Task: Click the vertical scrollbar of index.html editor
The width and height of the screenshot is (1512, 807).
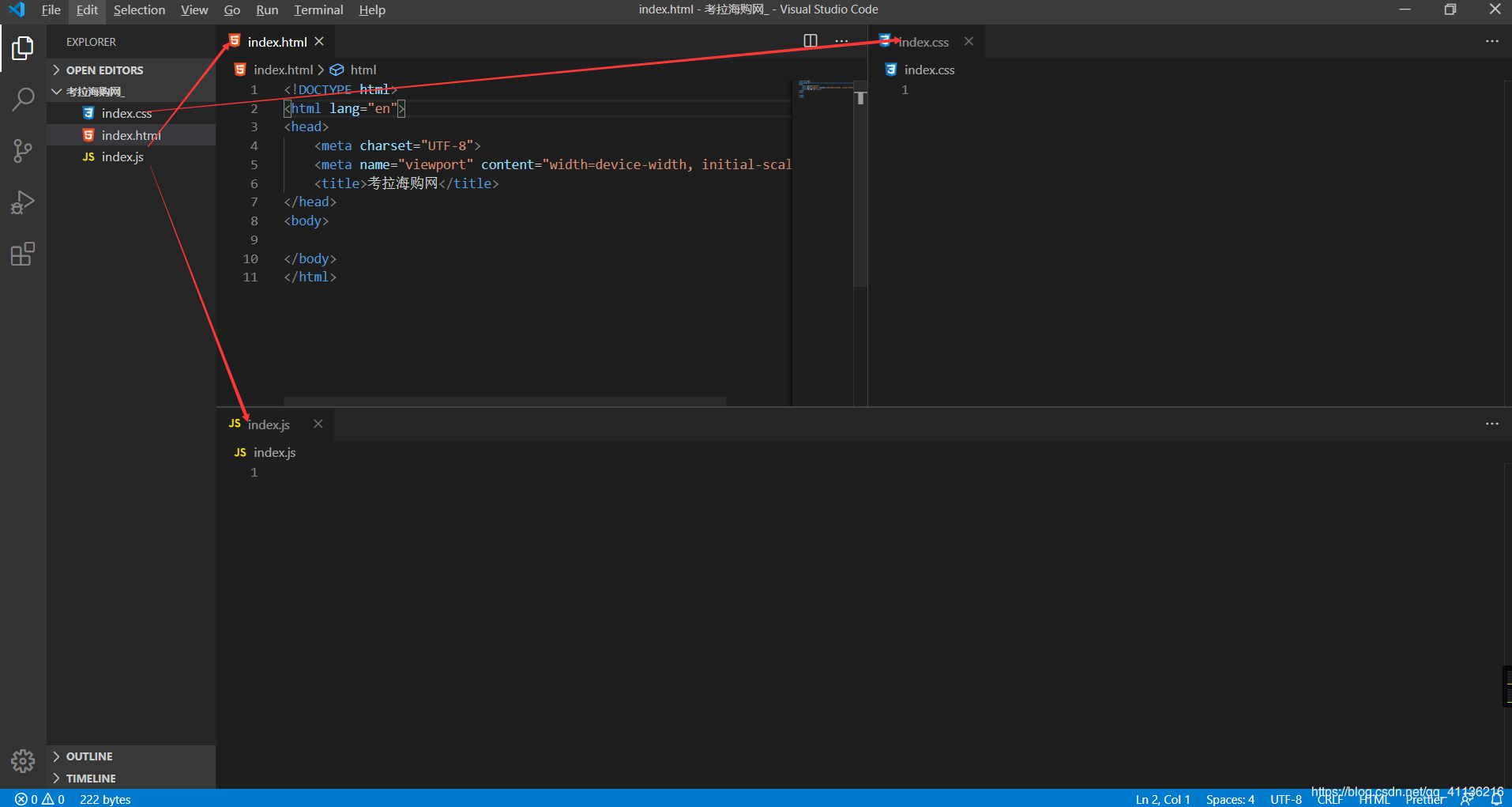Action: [860, 183]
